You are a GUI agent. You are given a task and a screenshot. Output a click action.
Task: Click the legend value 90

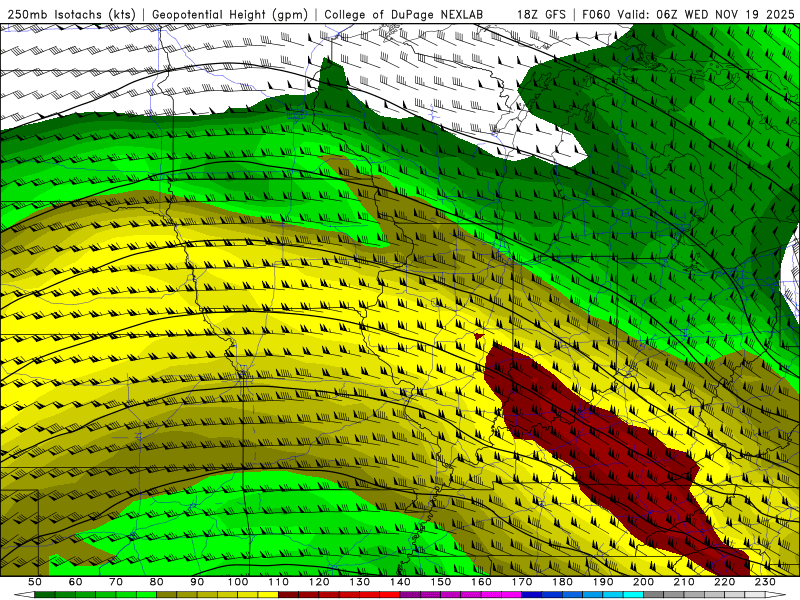197,582
